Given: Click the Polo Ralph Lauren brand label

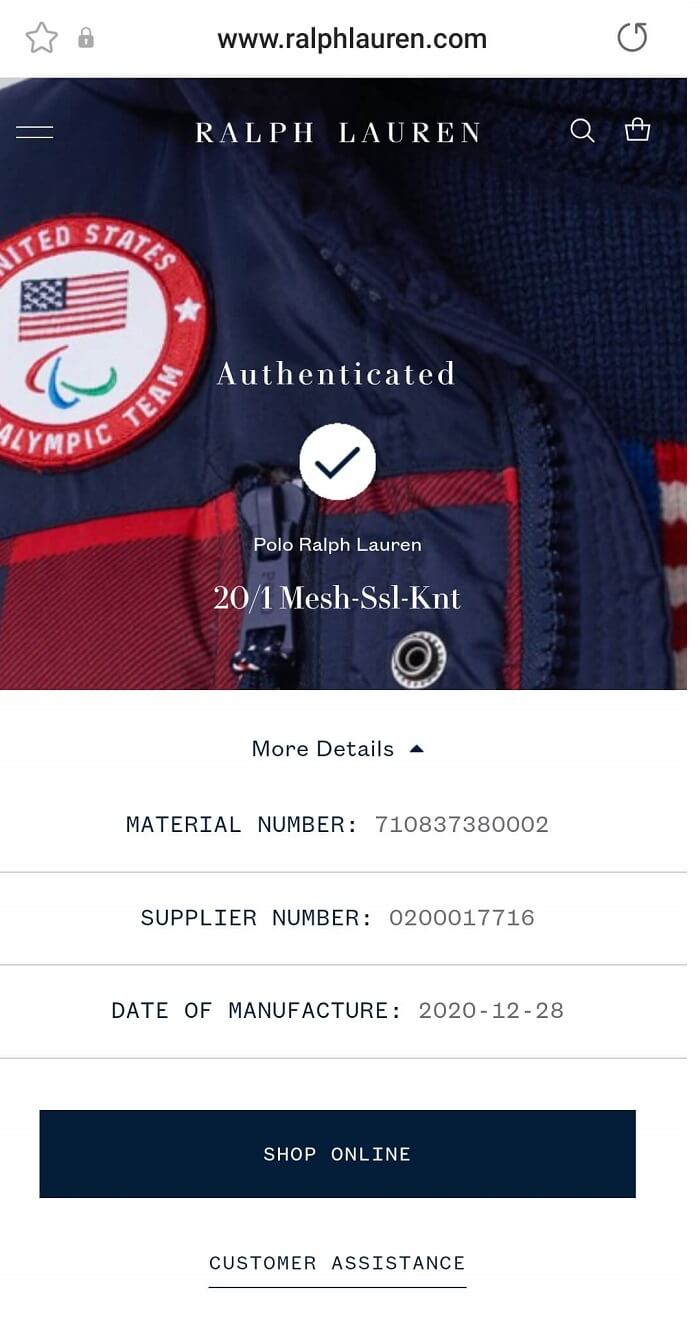Looking at the screenshot, I should coord(337,545).
